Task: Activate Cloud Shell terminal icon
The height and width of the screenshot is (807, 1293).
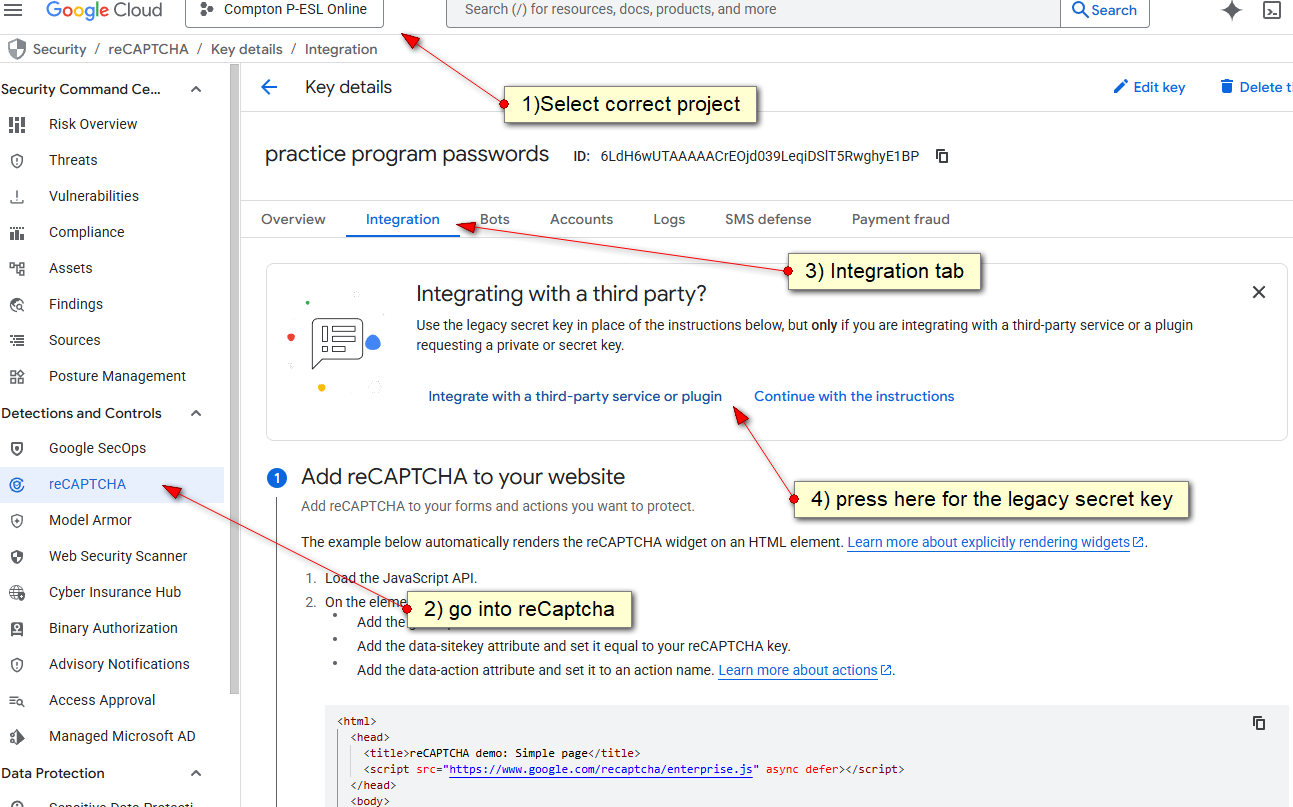Action: [1272, 10]
